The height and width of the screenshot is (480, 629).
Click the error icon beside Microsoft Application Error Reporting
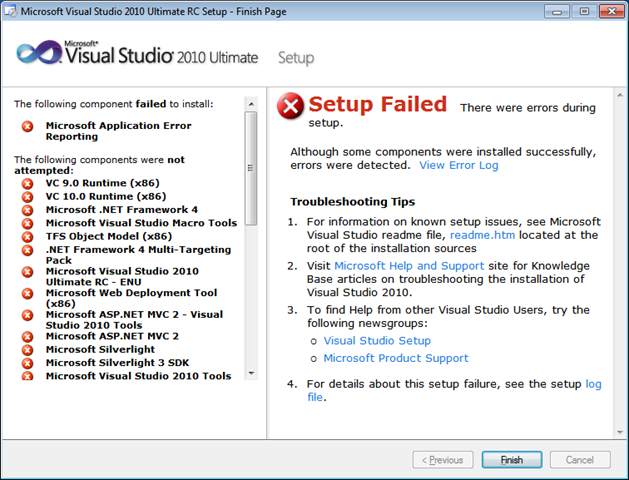pos(27,127)
